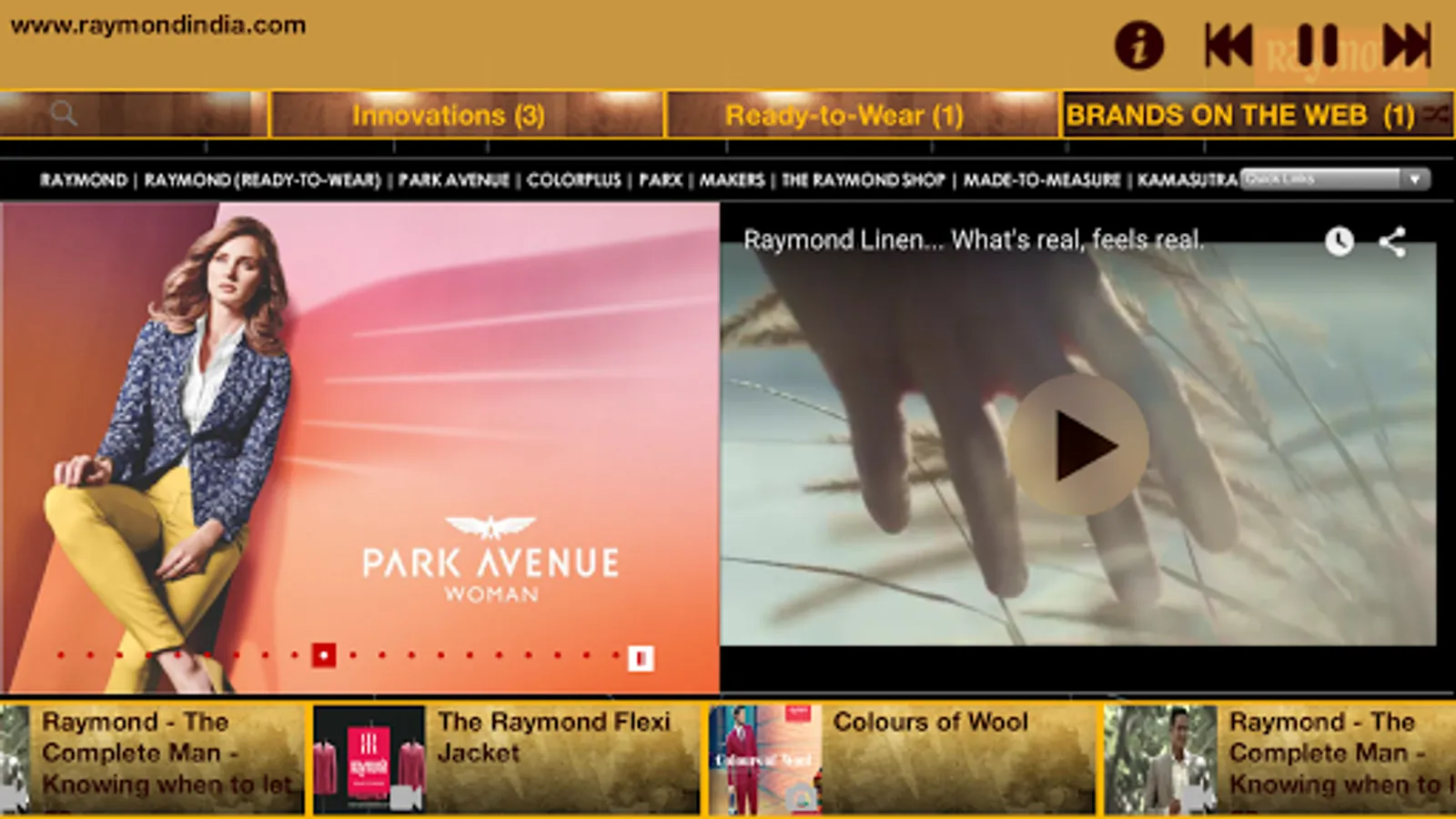Skip to the next item
The width and height of the screenshot is (1456, 819).
(1407, 45)
